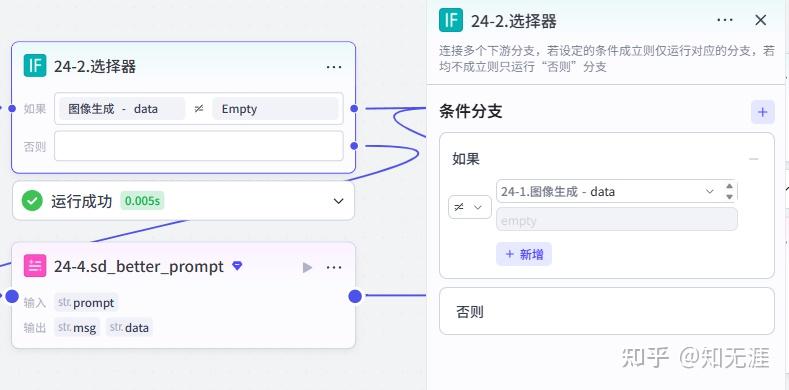Click the 运行成功 status text
This screenshot has height=390, width=789.
point(82,201)
